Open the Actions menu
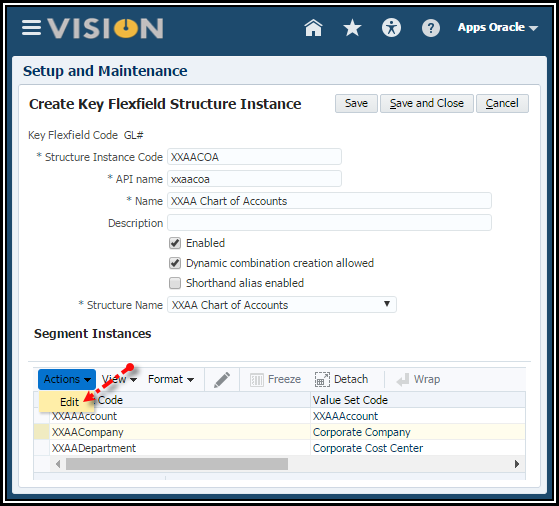Image resolution: width=559 pixels, height=506 pixels. (67, 379)
